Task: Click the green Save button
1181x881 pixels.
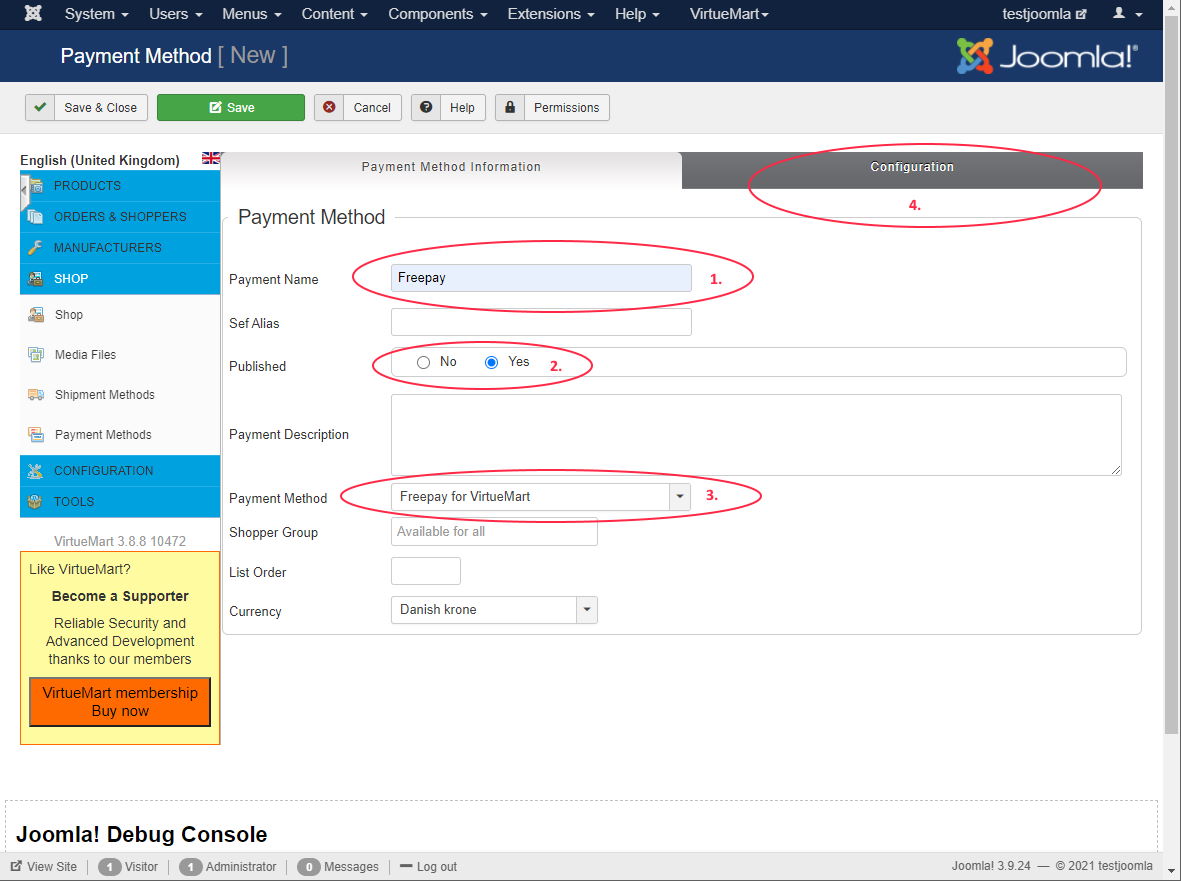Action: [231, 108]
